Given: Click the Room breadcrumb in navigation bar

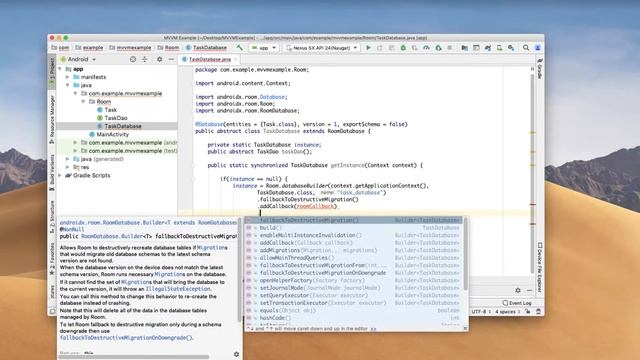Looking at the screenshot, I should 169,48.
